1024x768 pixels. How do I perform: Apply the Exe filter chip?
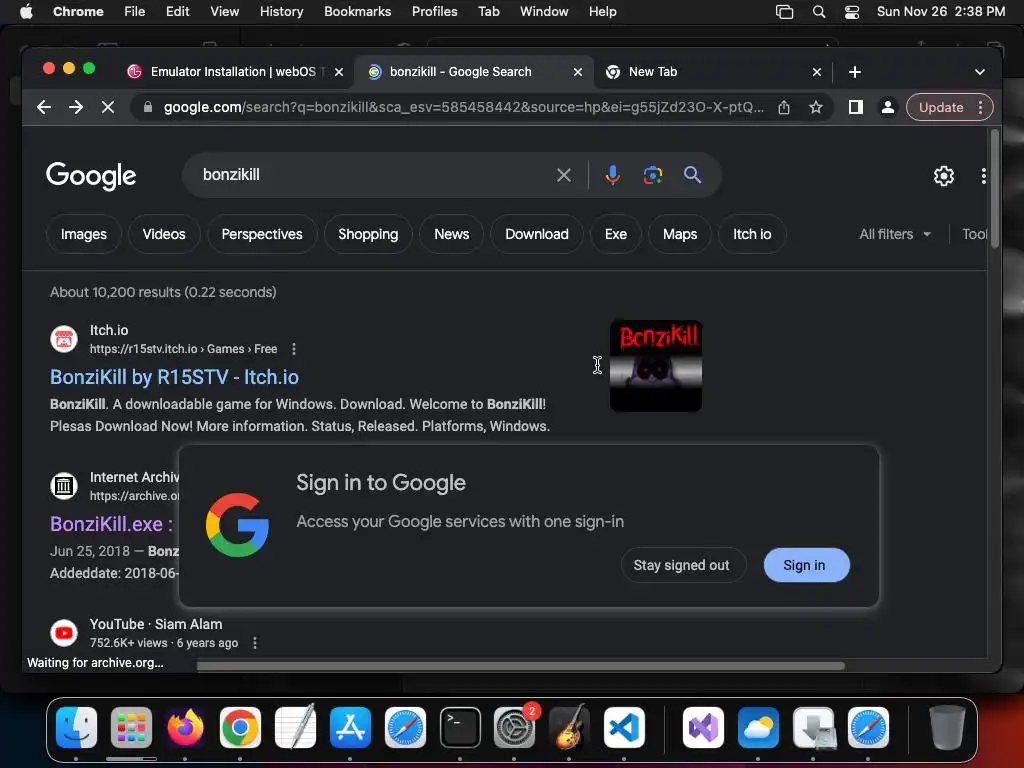(615, 234)
